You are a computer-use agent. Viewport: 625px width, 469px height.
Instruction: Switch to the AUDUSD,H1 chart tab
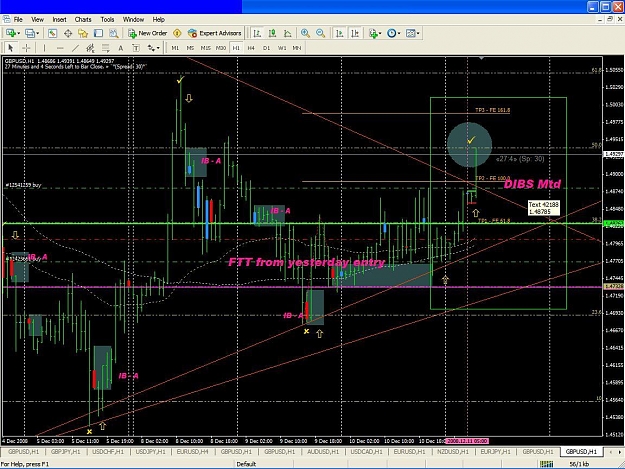tap(323, 452)
